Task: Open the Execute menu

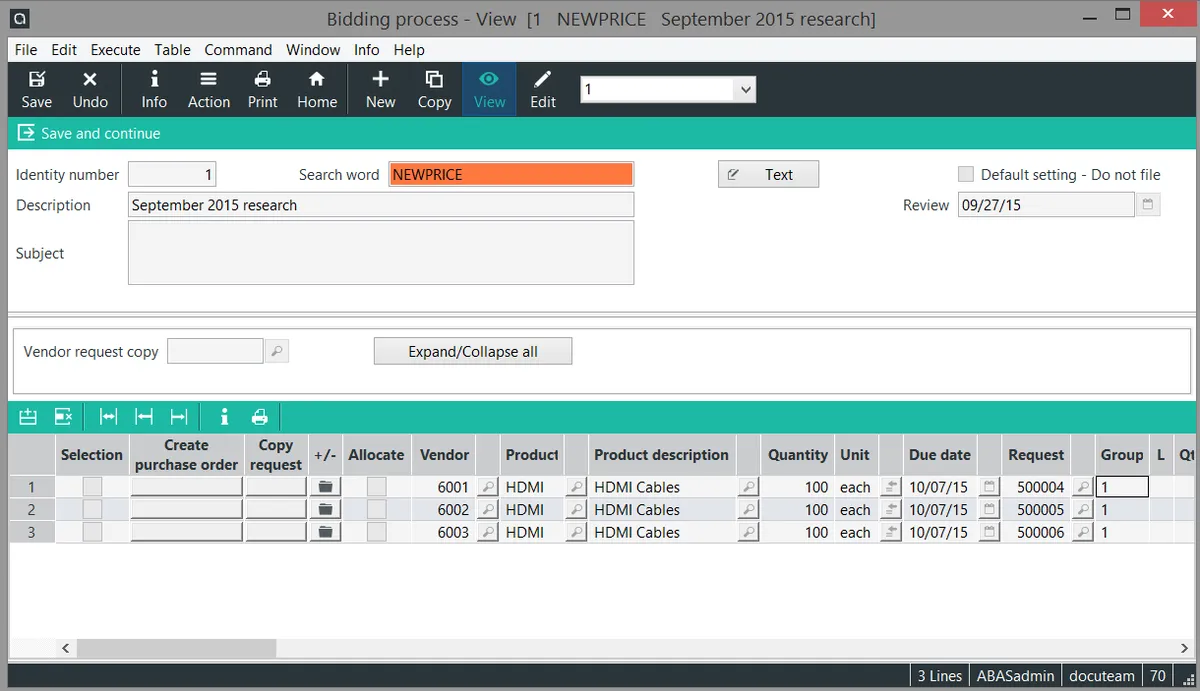Action: 115,50
